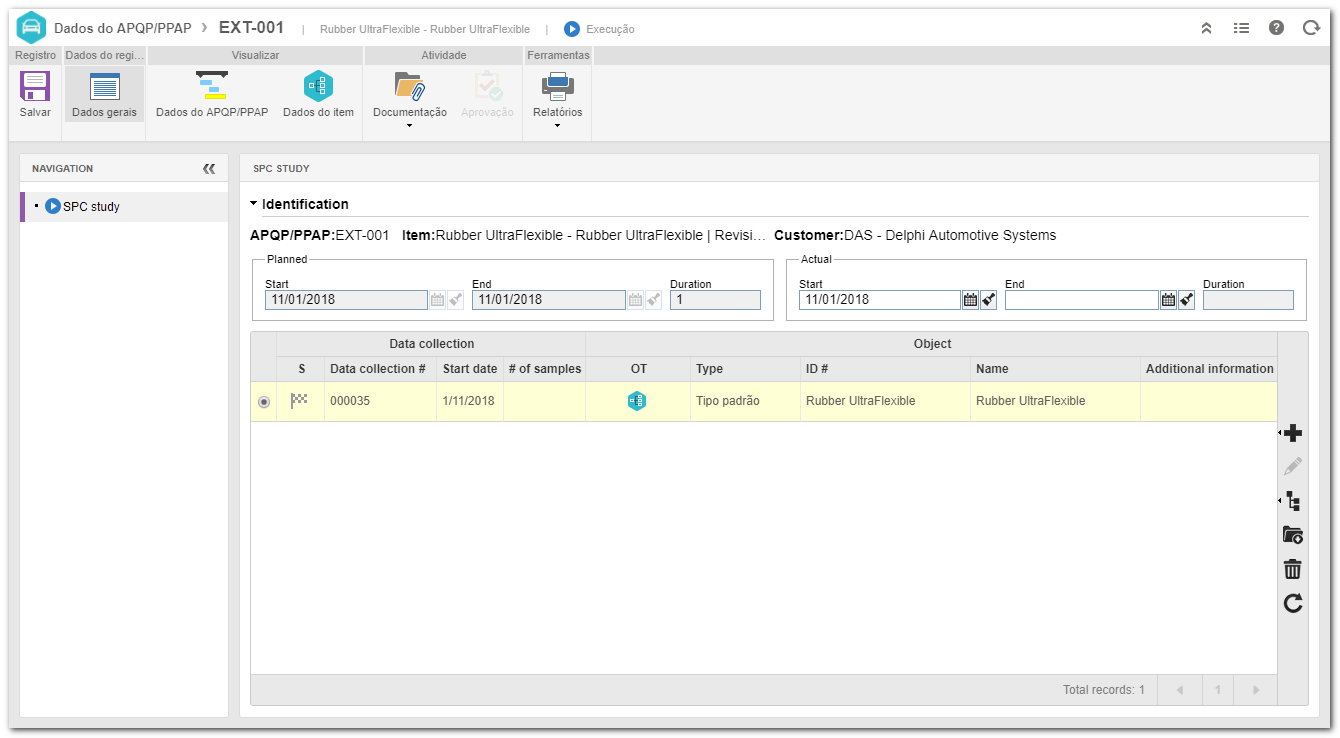This screenshot has height=738, width=1340.
Task: Clear the Actual End date with the eraser
Action: pyautogui.click(x=1187, y=300)
